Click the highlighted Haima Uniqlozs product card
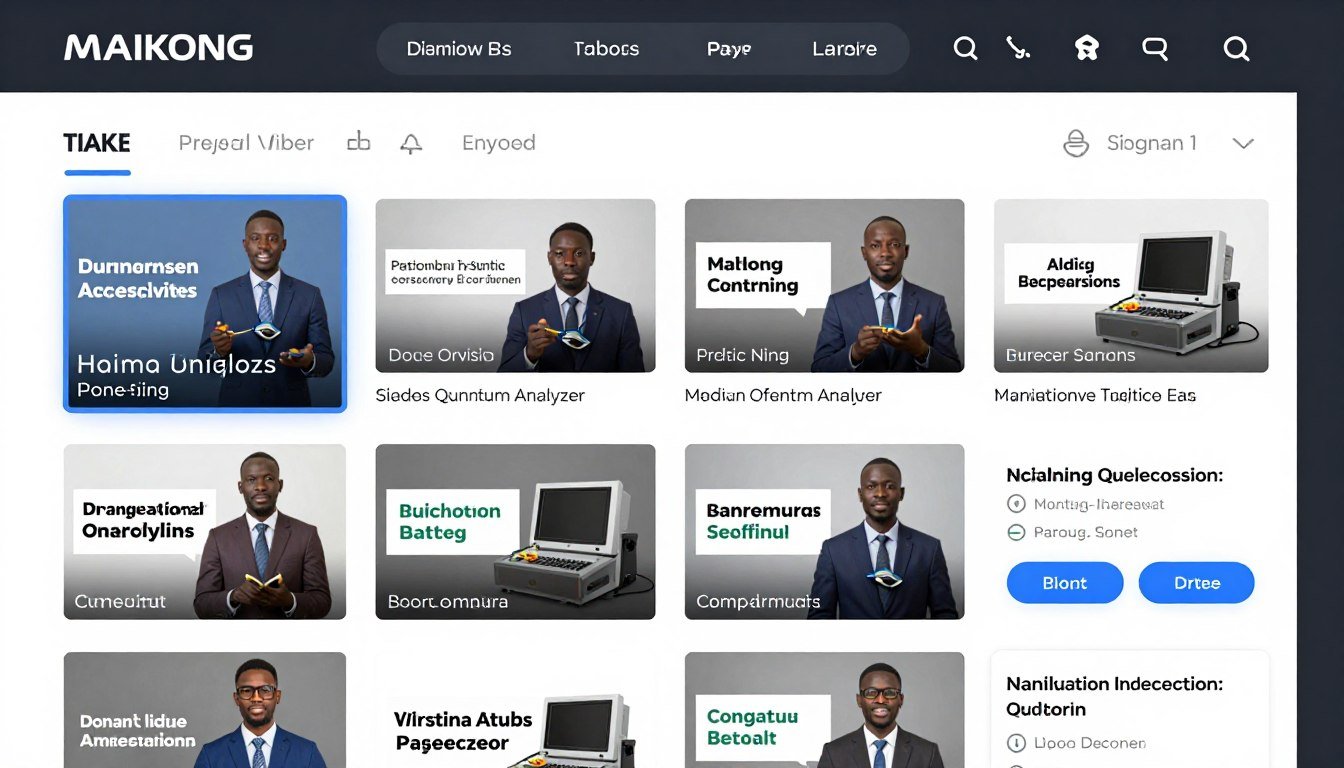Image resolution: width=1344 pixels, height=768 pixels. coord(204,303)
